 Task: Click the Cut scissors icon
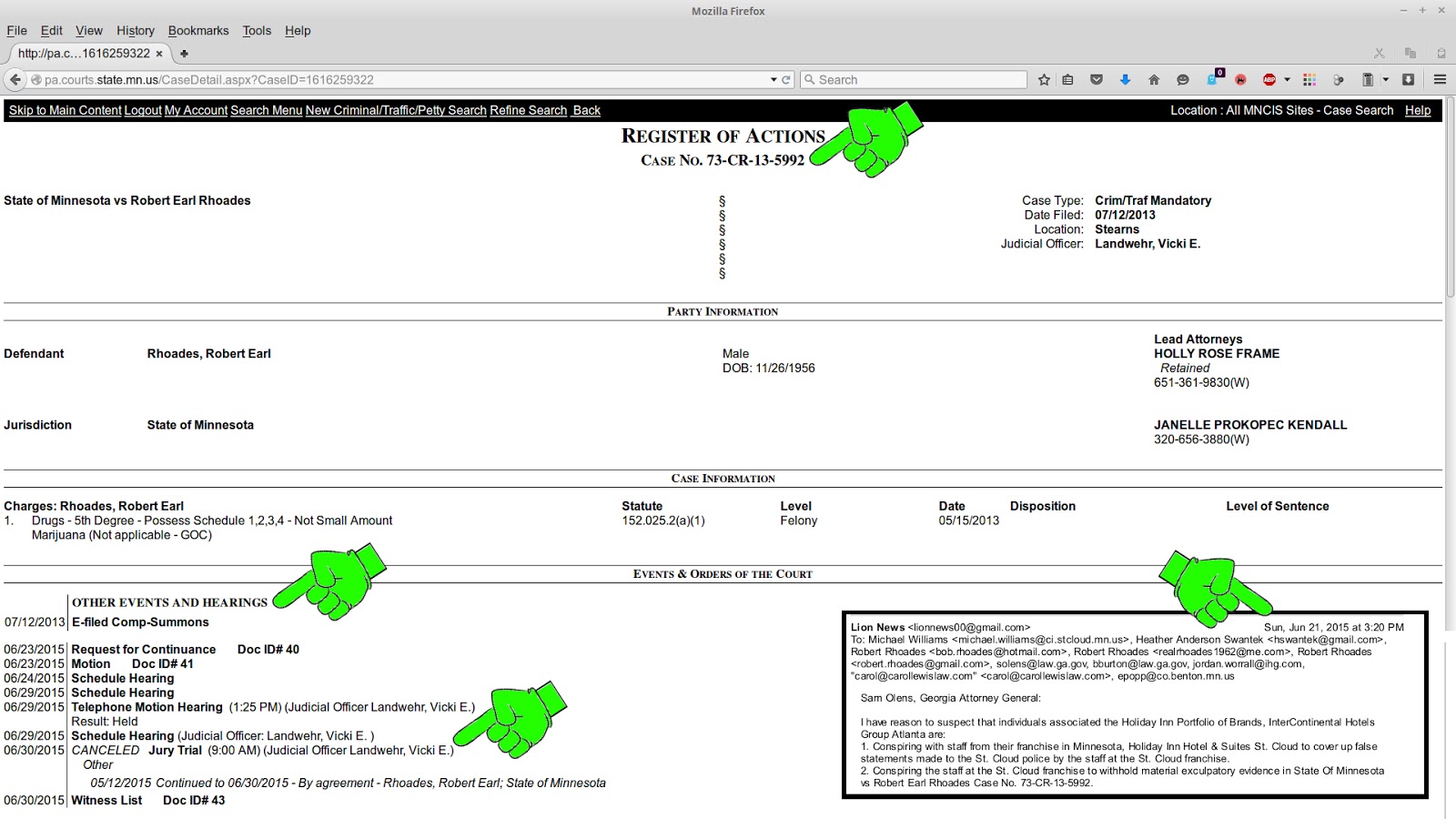coord(1380,54)
